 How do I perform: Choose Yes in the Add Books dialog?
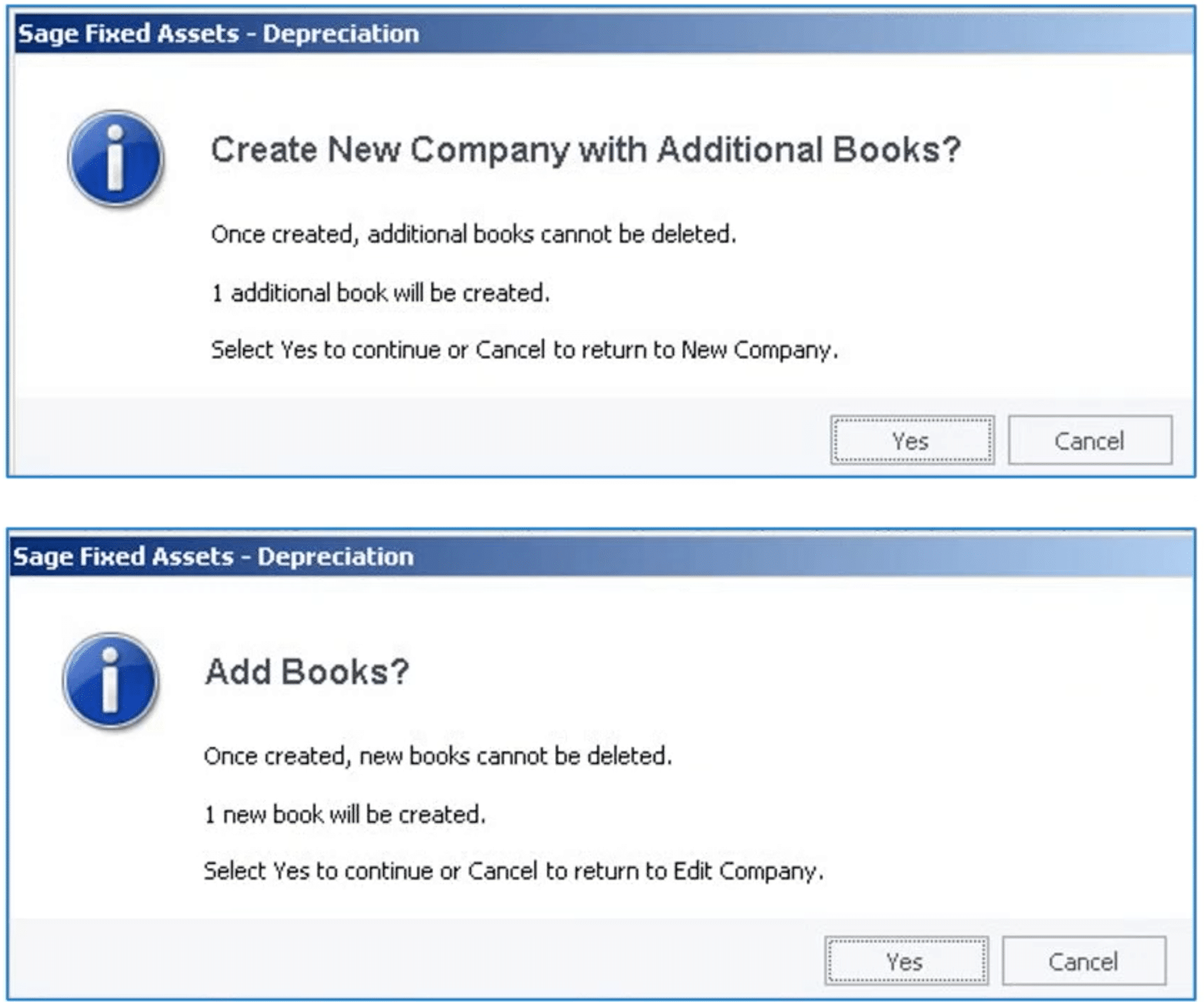coord(906,961)
